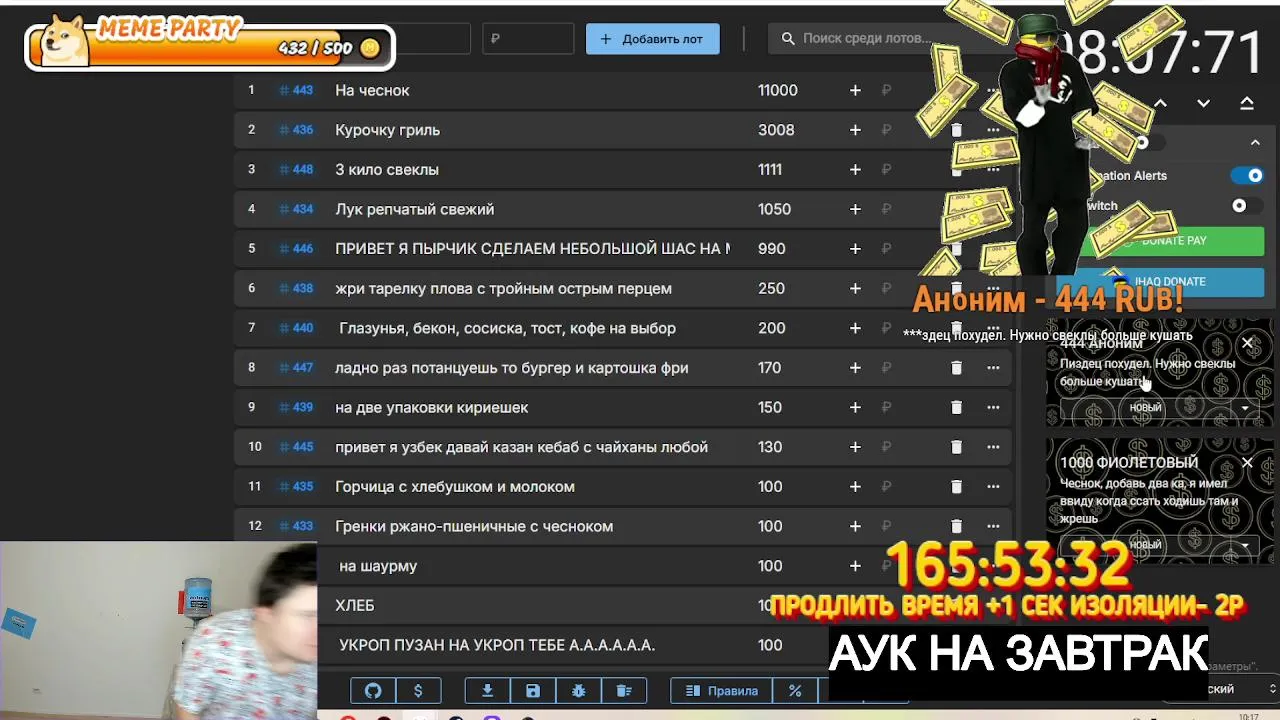The height and width of the screenshot is (720, 1280).
Task: Click the ₽ amount field on row #448
Action: point(886,170)
